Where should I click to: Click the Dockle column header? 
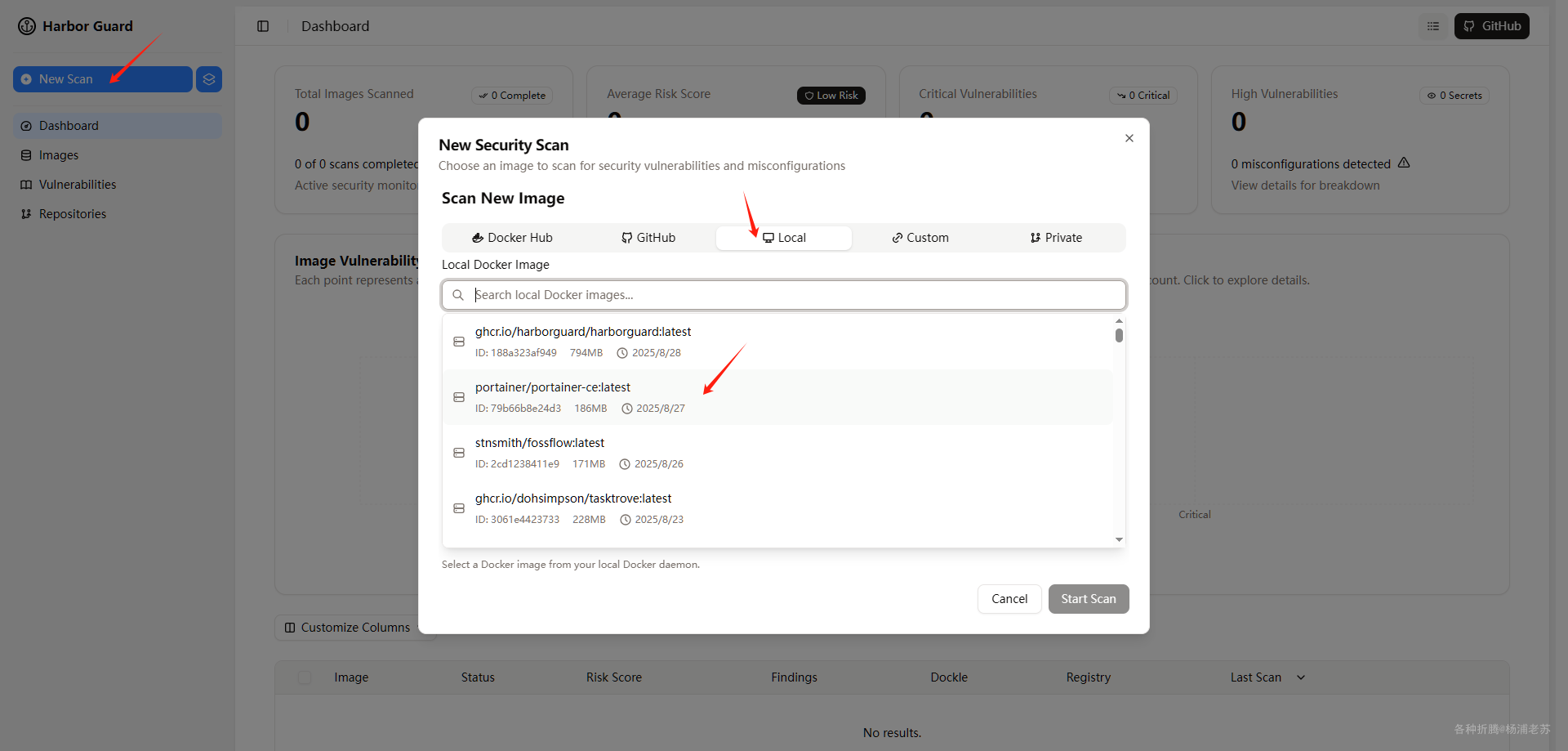(x=949, y=677)
